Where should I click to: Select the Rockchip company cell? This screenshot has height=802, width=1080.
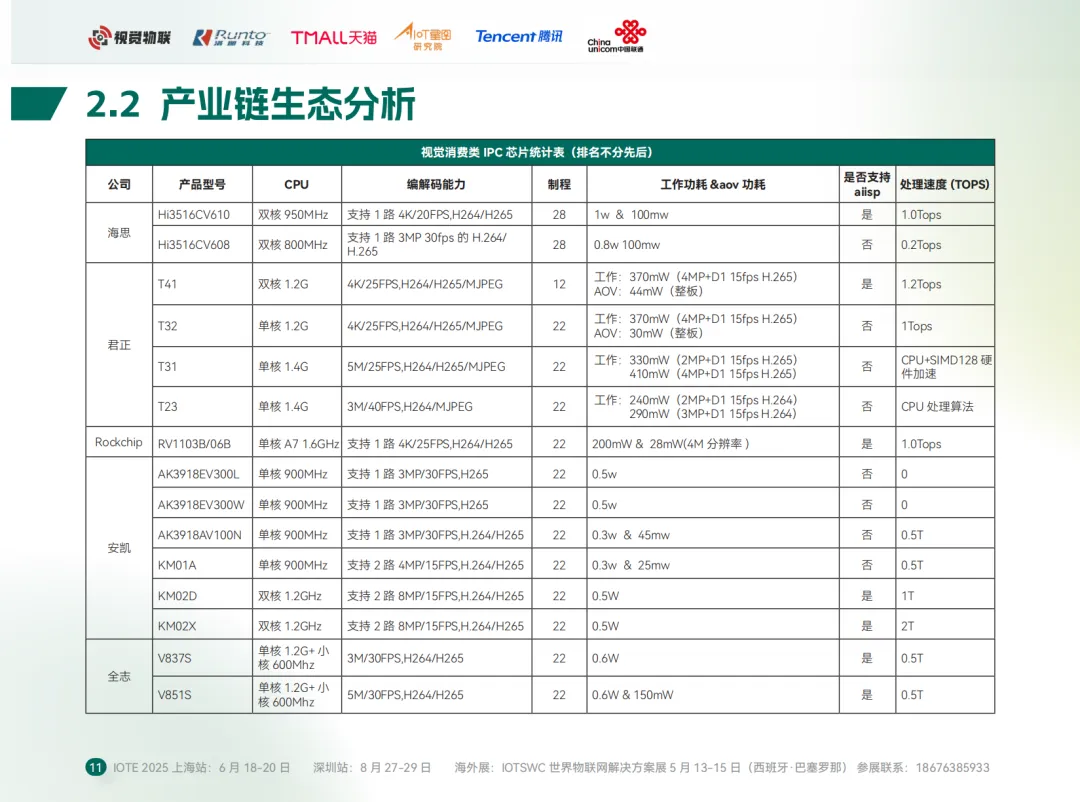[119, 442]
